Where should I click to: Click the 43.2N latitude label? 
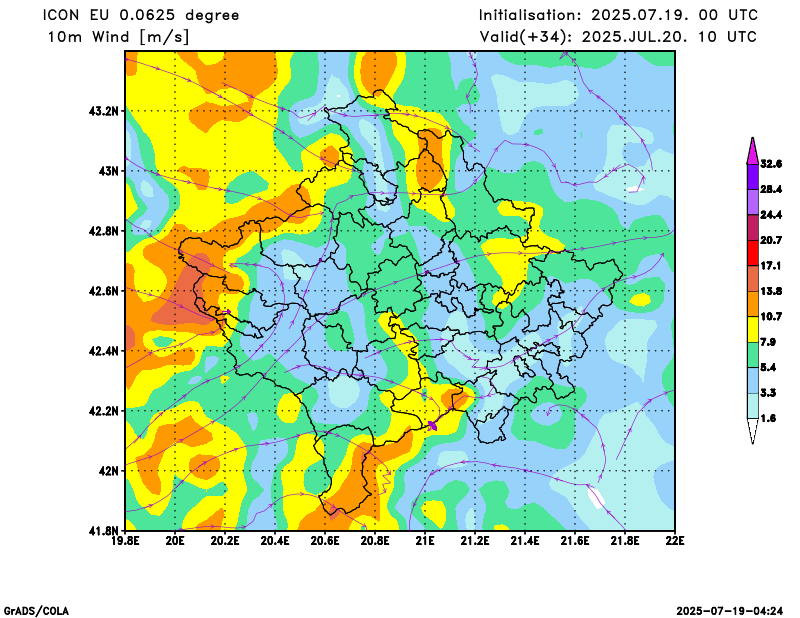click(x=104, y=111)
